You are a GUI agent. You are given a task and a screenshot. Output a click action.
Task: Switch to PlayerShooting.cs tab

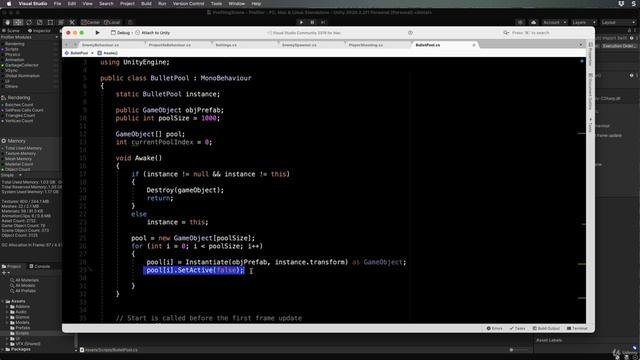pyautogui.click(x=366, y=45)
